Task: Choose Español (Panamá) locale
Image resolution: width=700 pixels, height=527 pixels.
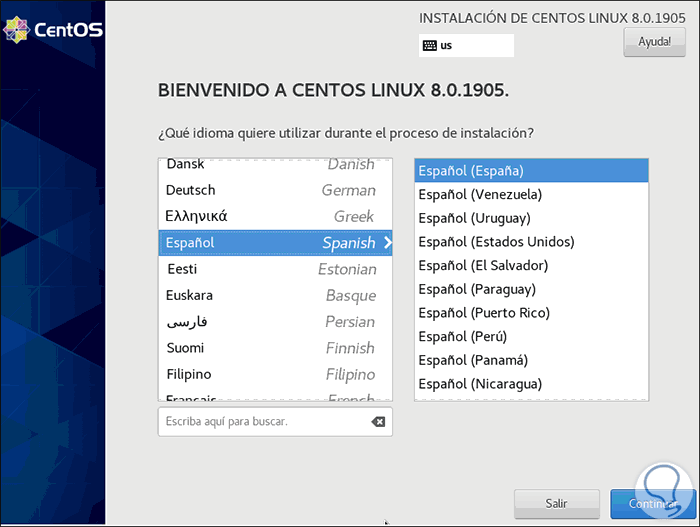Action: tap(531, 360)
